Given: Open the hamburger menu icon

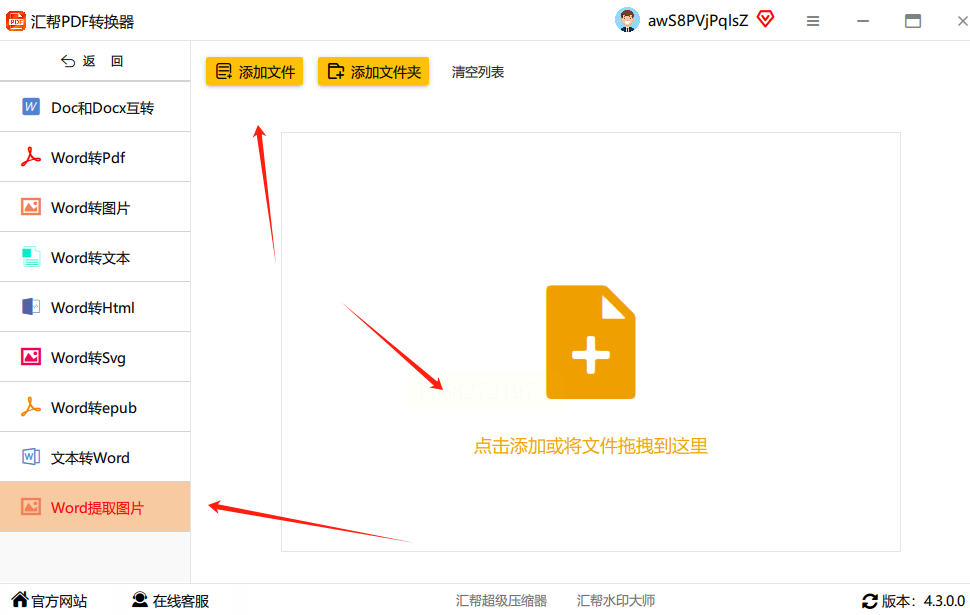Looking at the screenshot, I should [813, 22].
